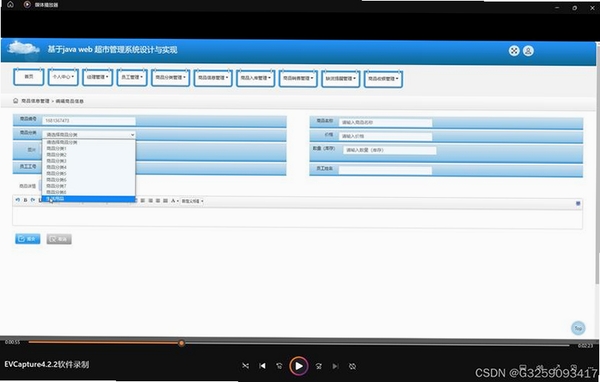Click the gray button next to submit
Image resolution: width=600 pixels, height=382 pixels.
[59, 239]
